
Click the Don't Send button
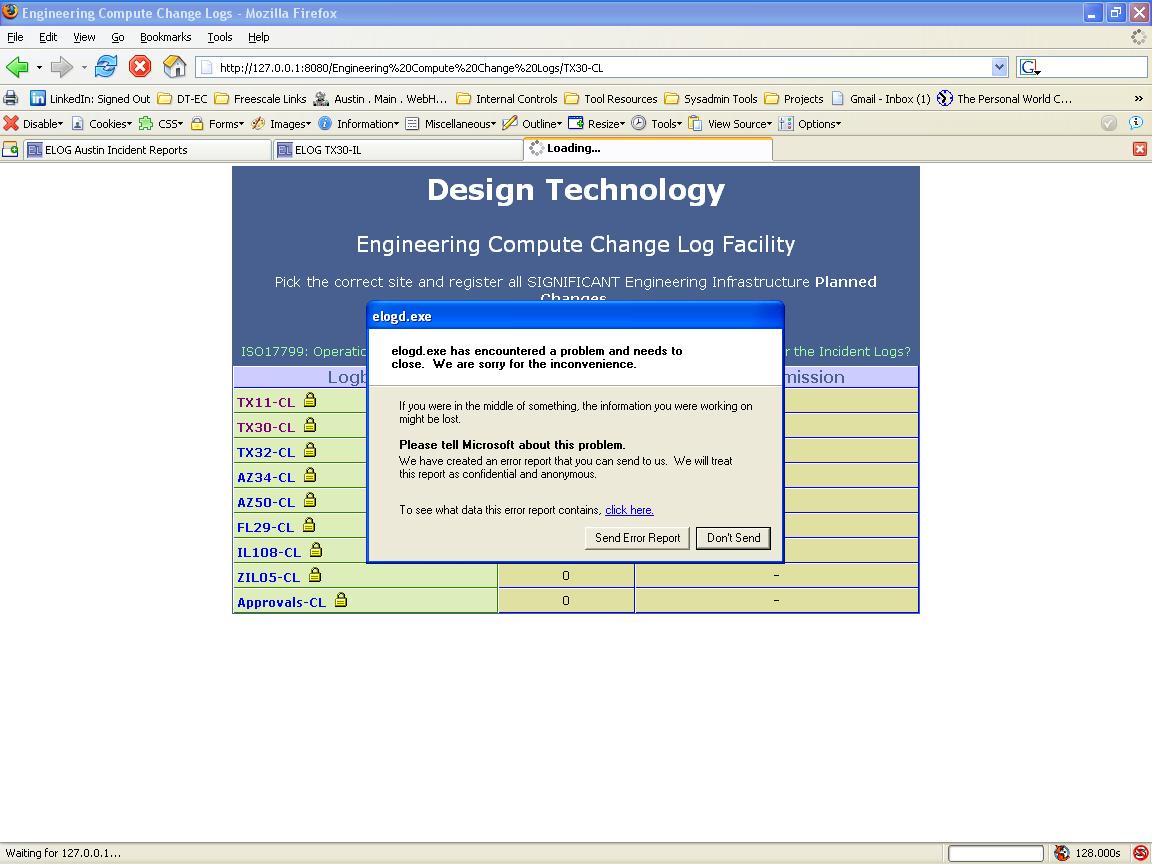pos(733,538)
